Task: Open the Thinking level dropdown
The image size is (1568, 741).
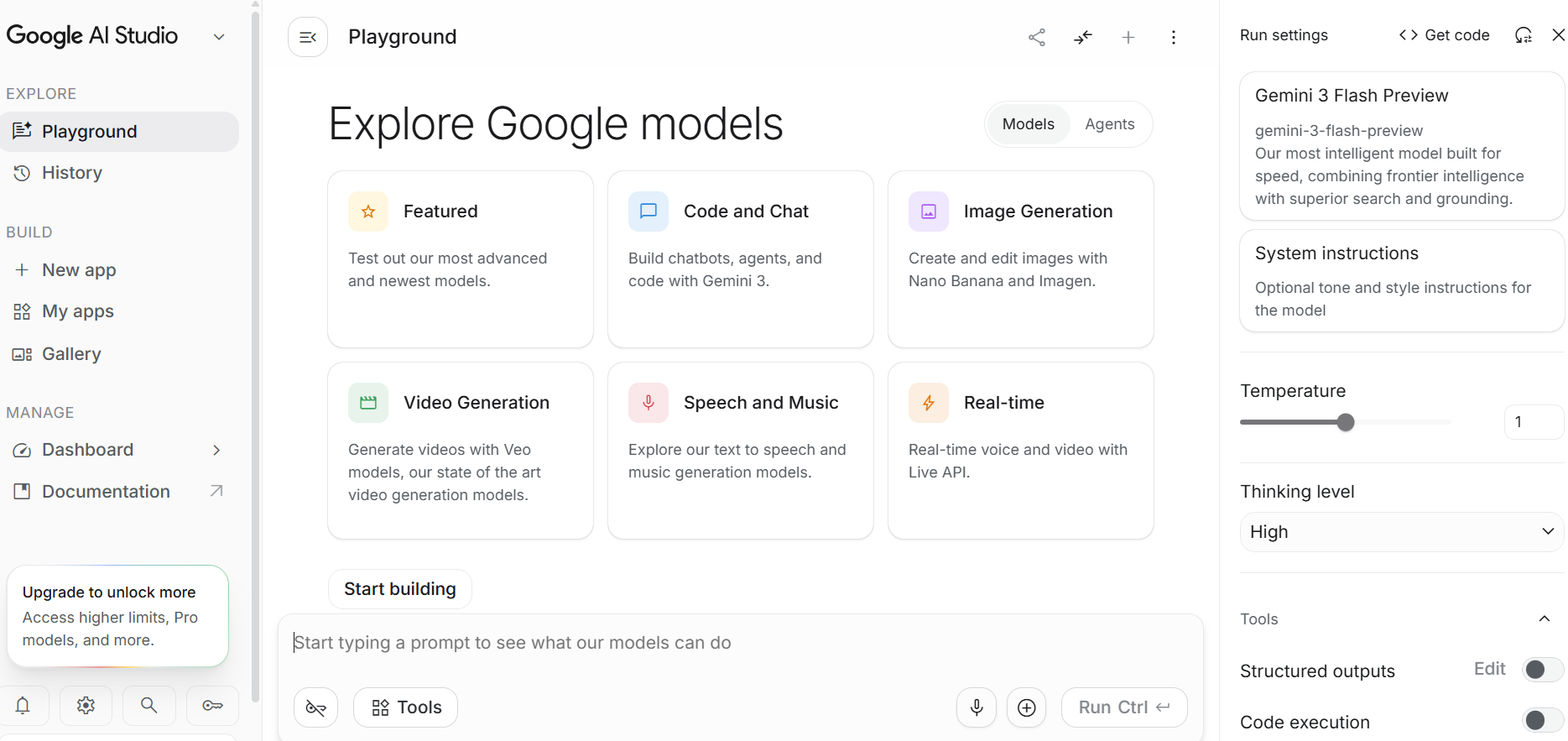Action: pyautogui.click(x=1402, y=532)
